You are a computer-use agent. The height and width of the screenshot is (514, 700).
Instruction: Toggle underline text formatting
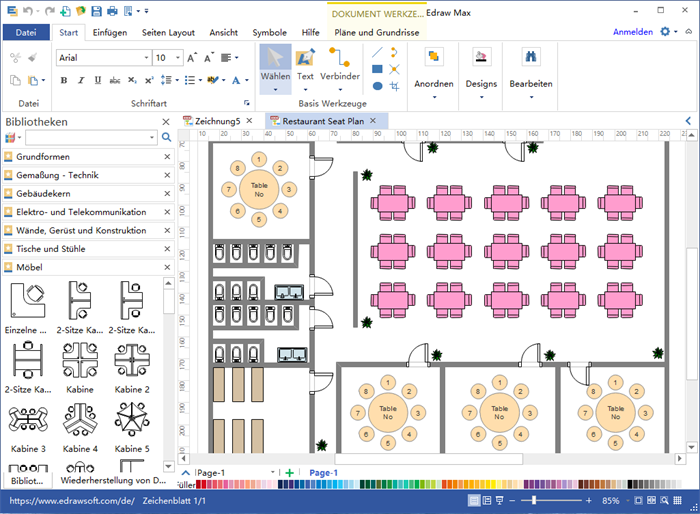(x=98, y=80)
